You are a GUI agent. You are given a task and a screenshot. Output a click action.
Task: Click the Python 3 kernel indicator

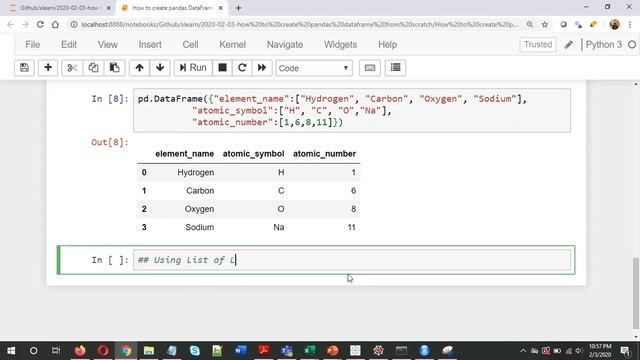tap(604, 44)
